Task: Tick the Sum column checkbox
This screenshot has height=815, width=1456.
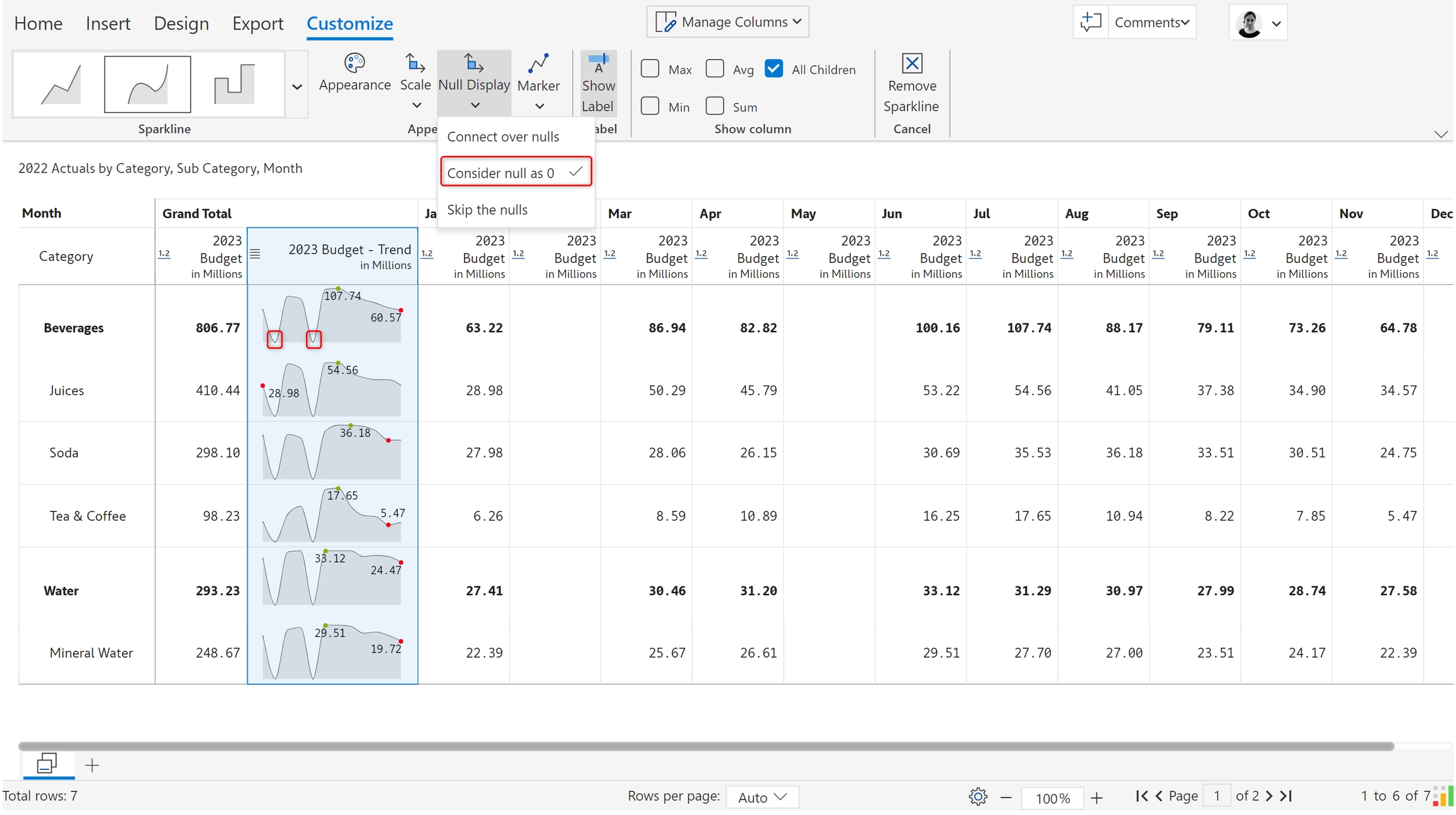Action: [715, 106]
